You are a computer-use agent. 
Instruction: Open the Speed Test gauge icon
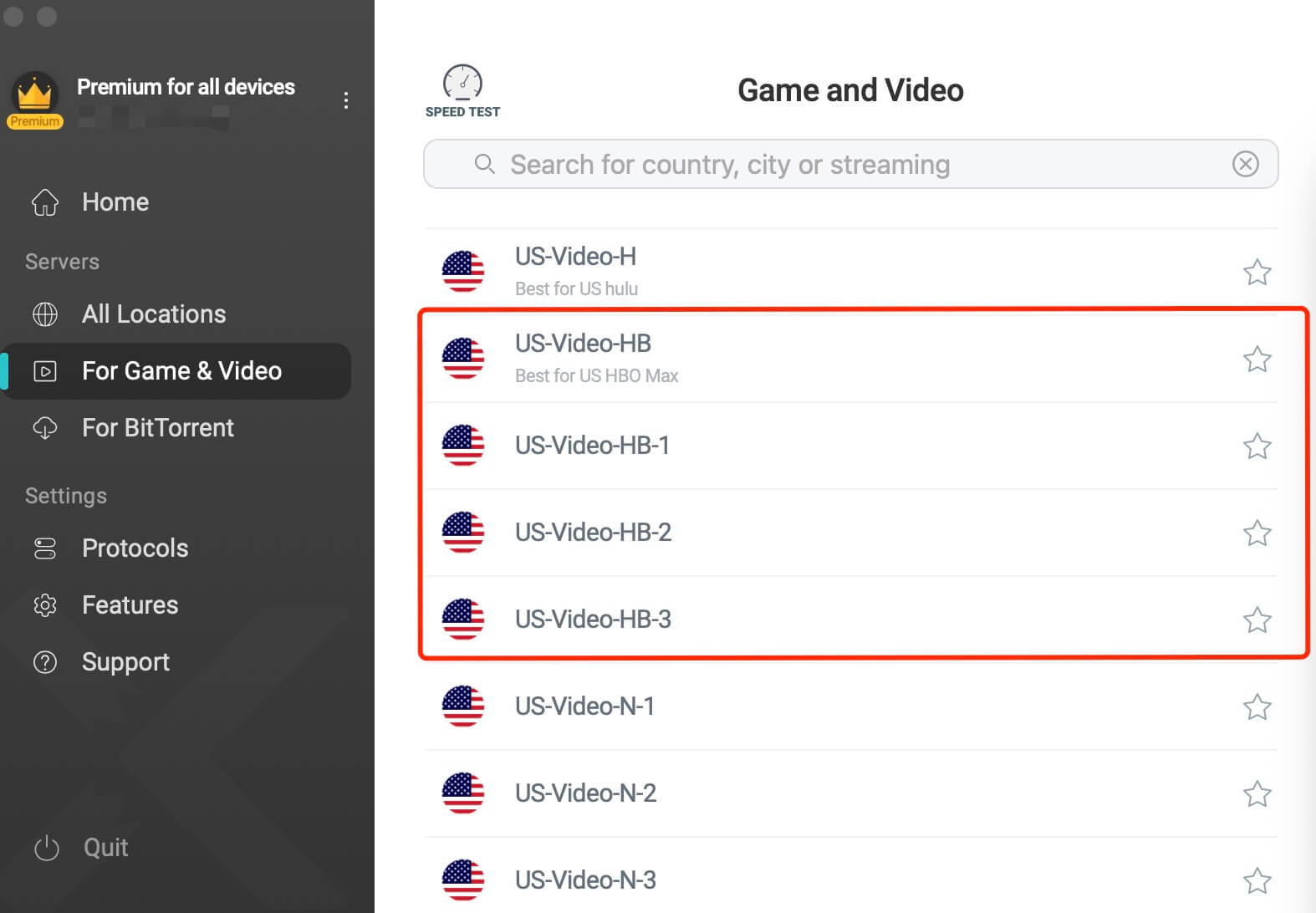pos(462,82)
